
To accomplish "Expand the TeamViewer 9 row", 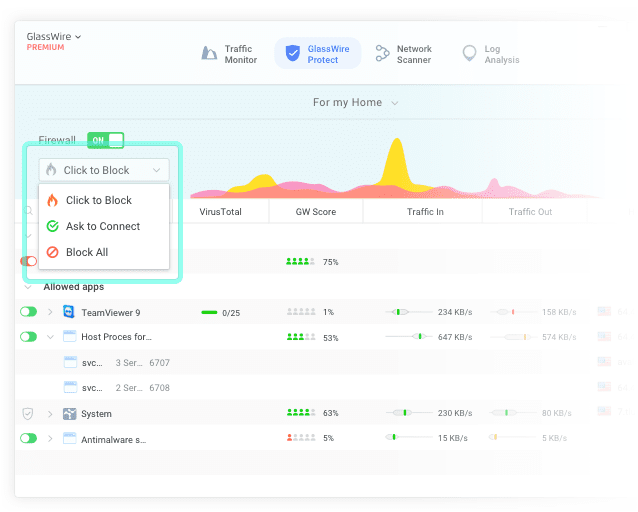I will pyautogui.click(x=50, y=312).
